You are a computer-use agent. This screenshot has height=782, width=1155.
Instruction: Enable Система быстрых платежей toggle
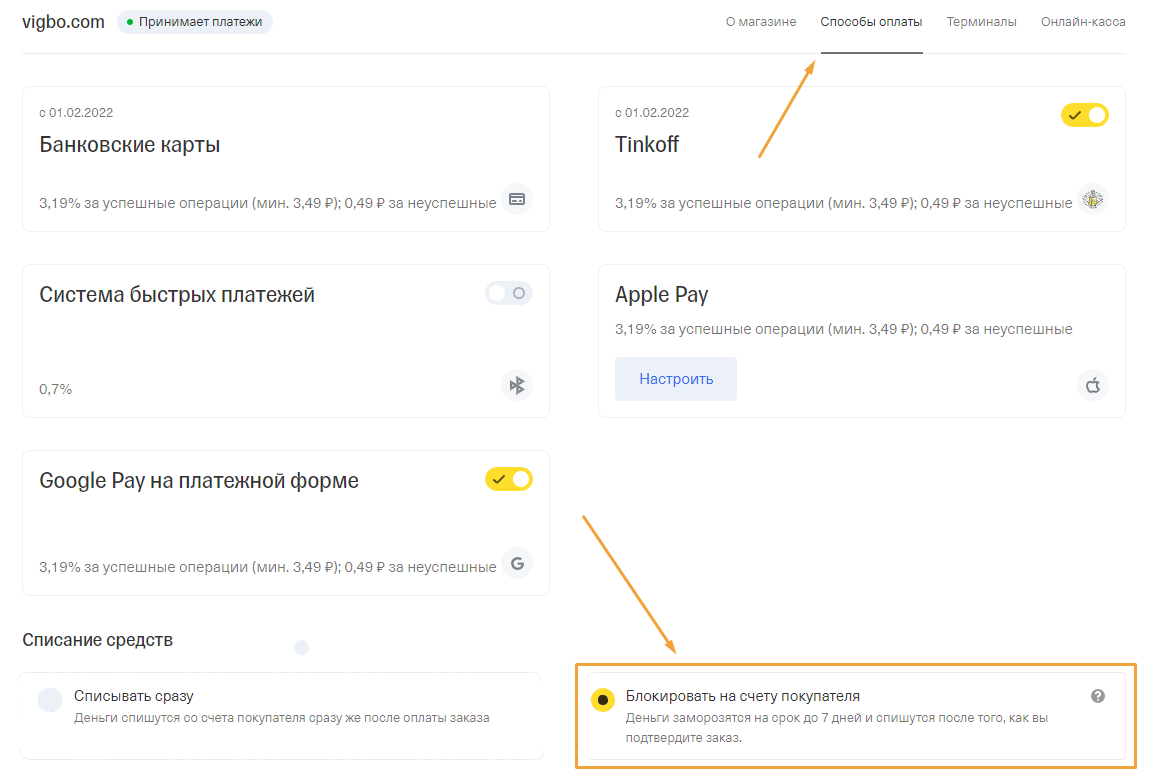[509, 293]
